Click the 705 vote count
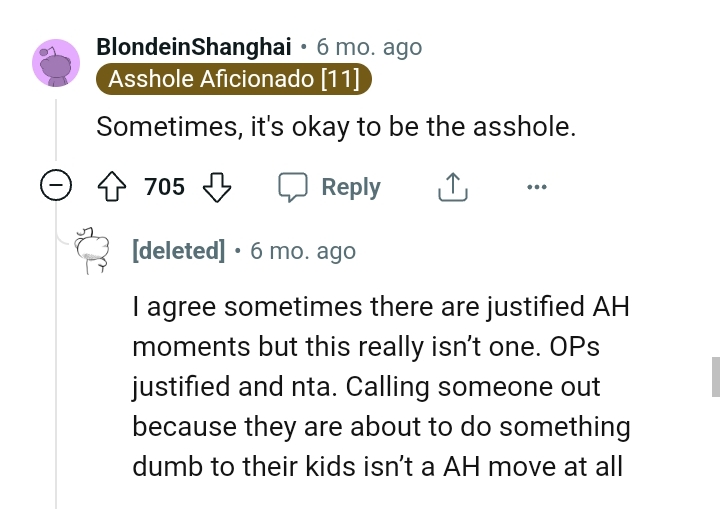 coord(164,187)
